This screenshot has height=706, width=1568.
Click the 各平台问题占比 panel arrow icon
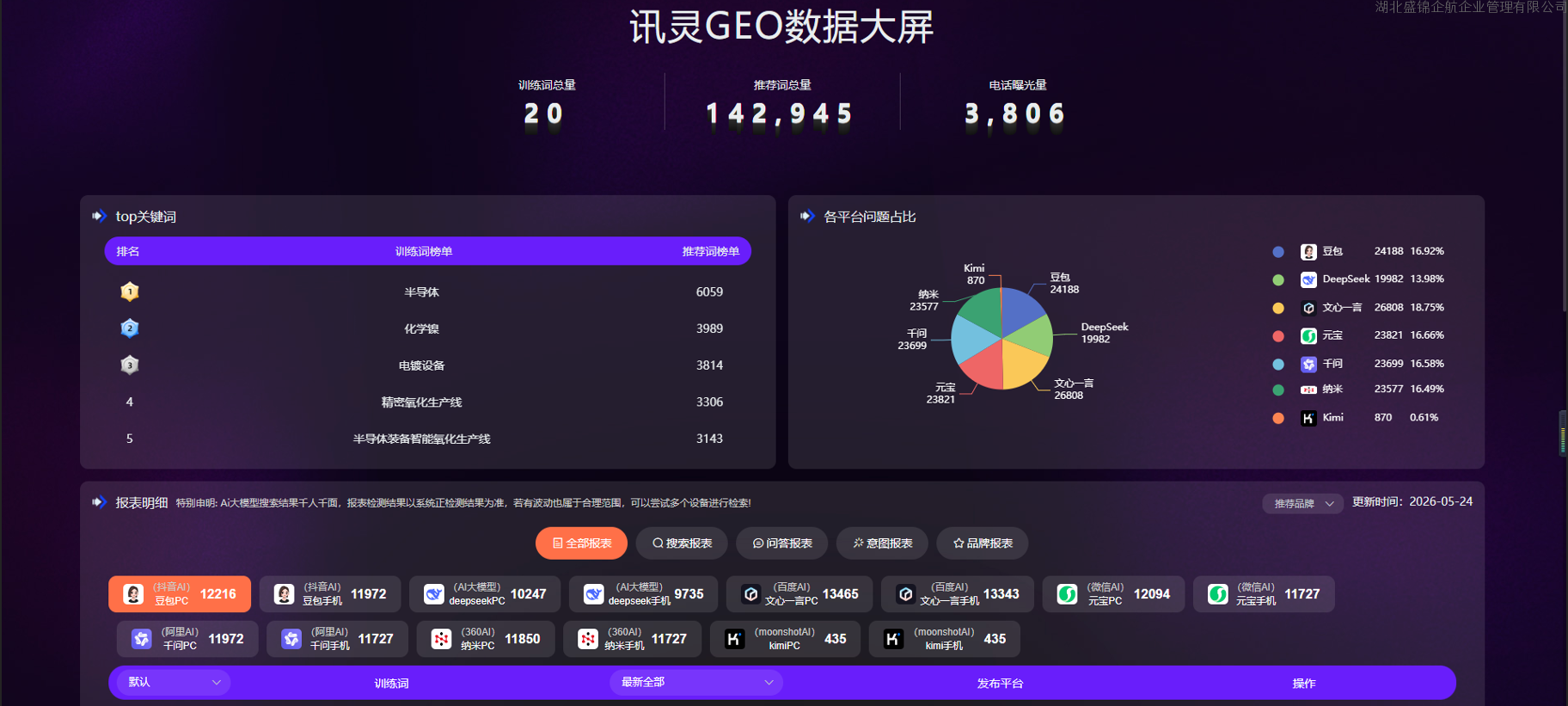[806, 216]
